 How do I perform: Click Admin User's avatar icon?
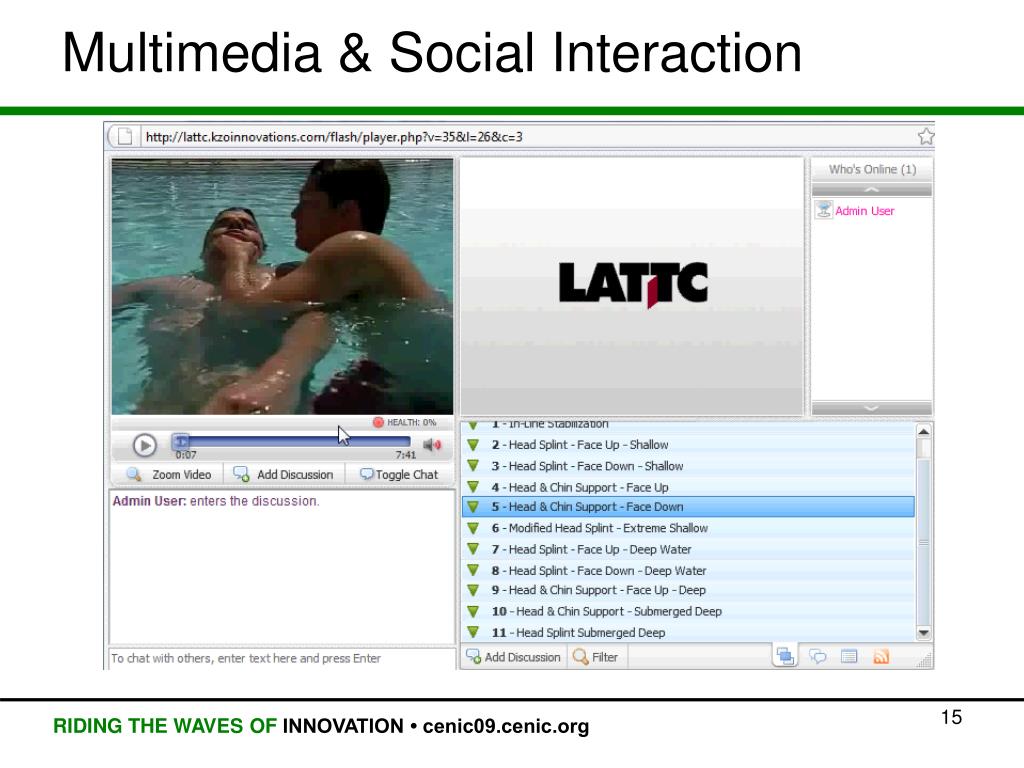824,210
